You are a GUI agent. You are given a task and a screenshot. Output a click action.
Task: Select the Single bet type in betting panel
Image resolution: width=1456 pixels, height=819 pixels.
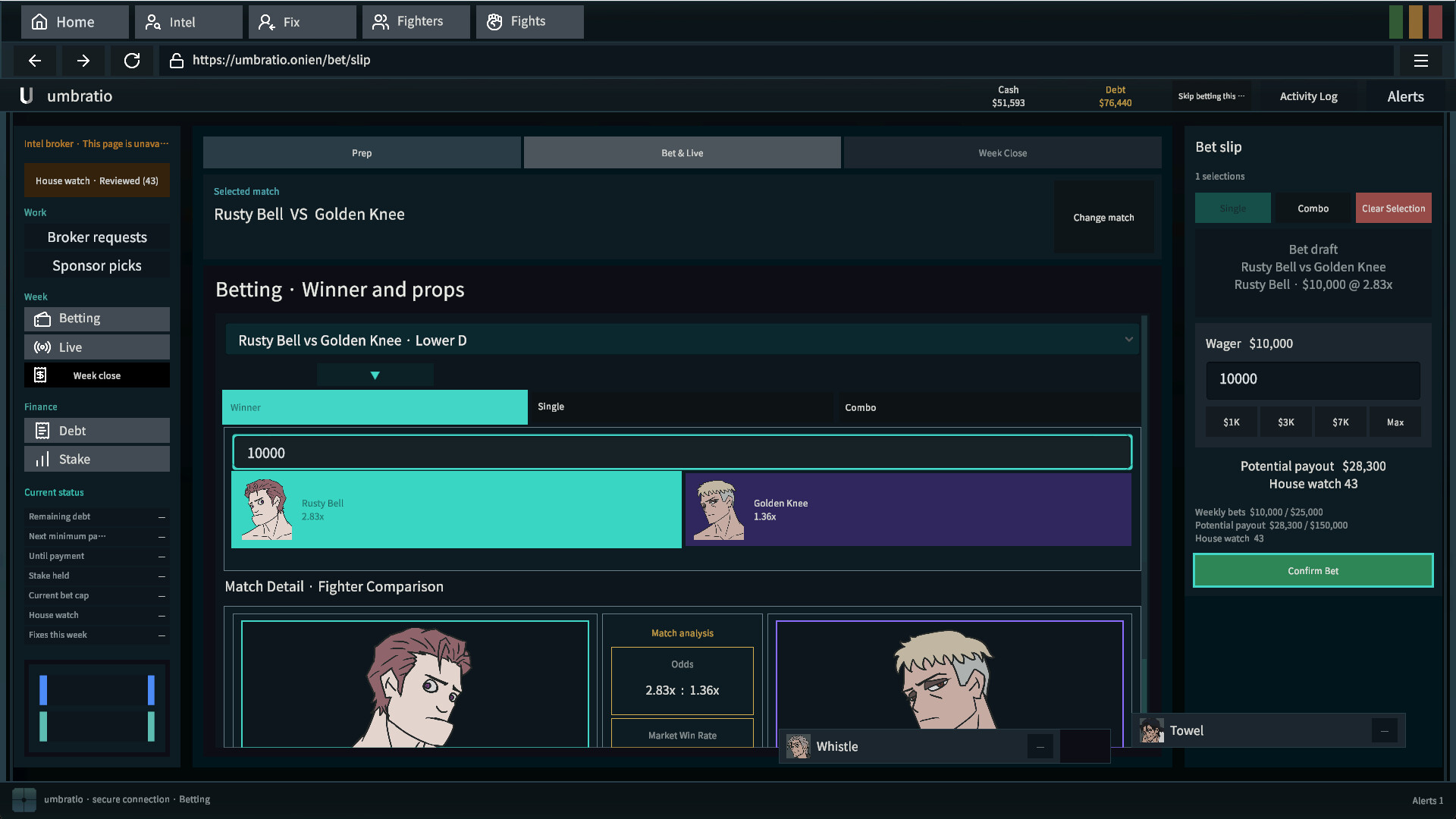tap(682, 407)
